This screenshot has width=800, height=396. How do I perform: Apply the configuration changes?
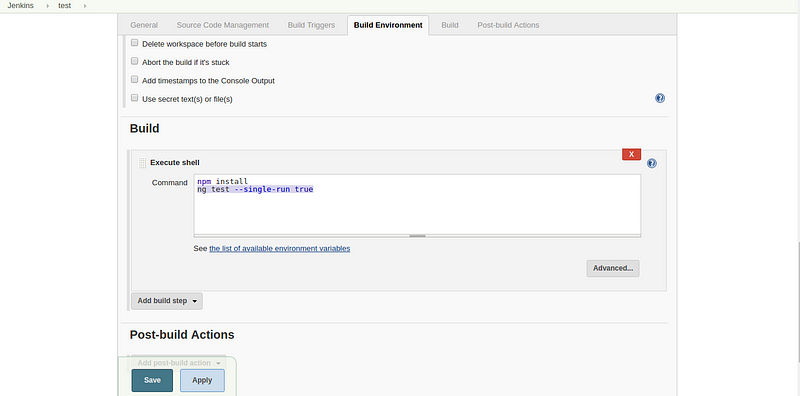click(x=202, y=380)
